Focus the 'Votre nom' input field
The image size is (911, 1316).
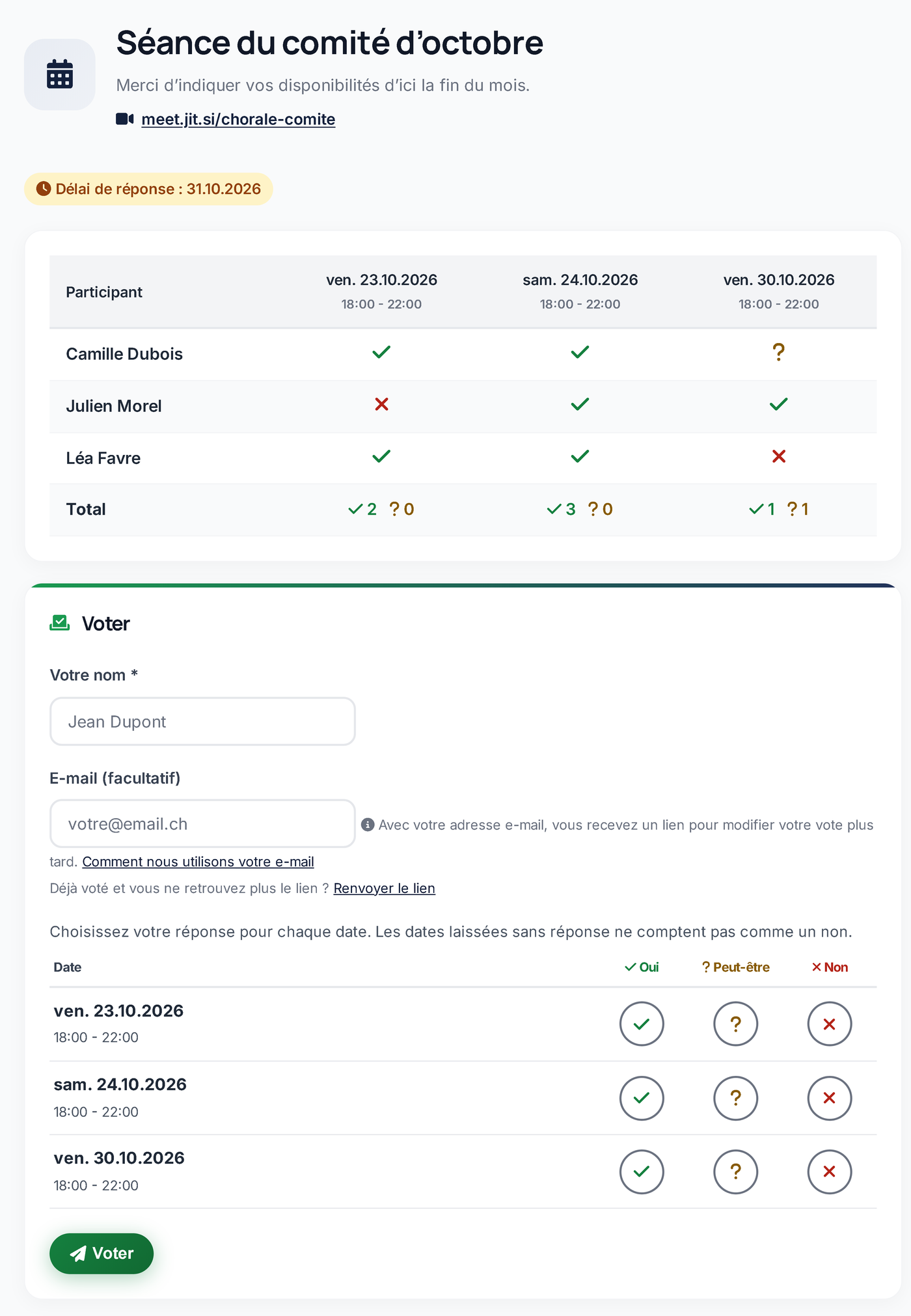click(202, 722)
